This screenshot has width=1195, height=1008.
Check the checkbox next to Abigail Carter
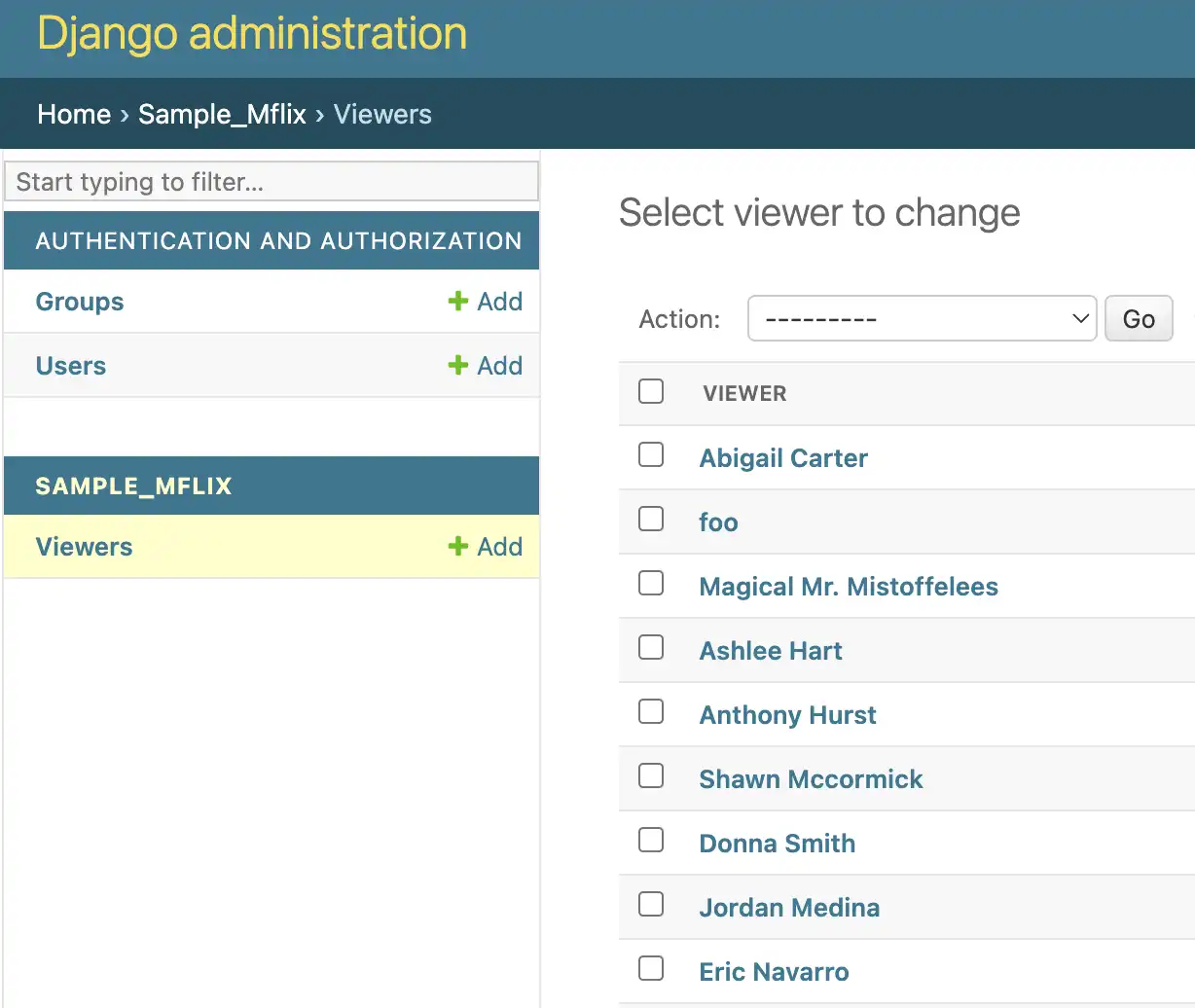[x=650, y=454]
